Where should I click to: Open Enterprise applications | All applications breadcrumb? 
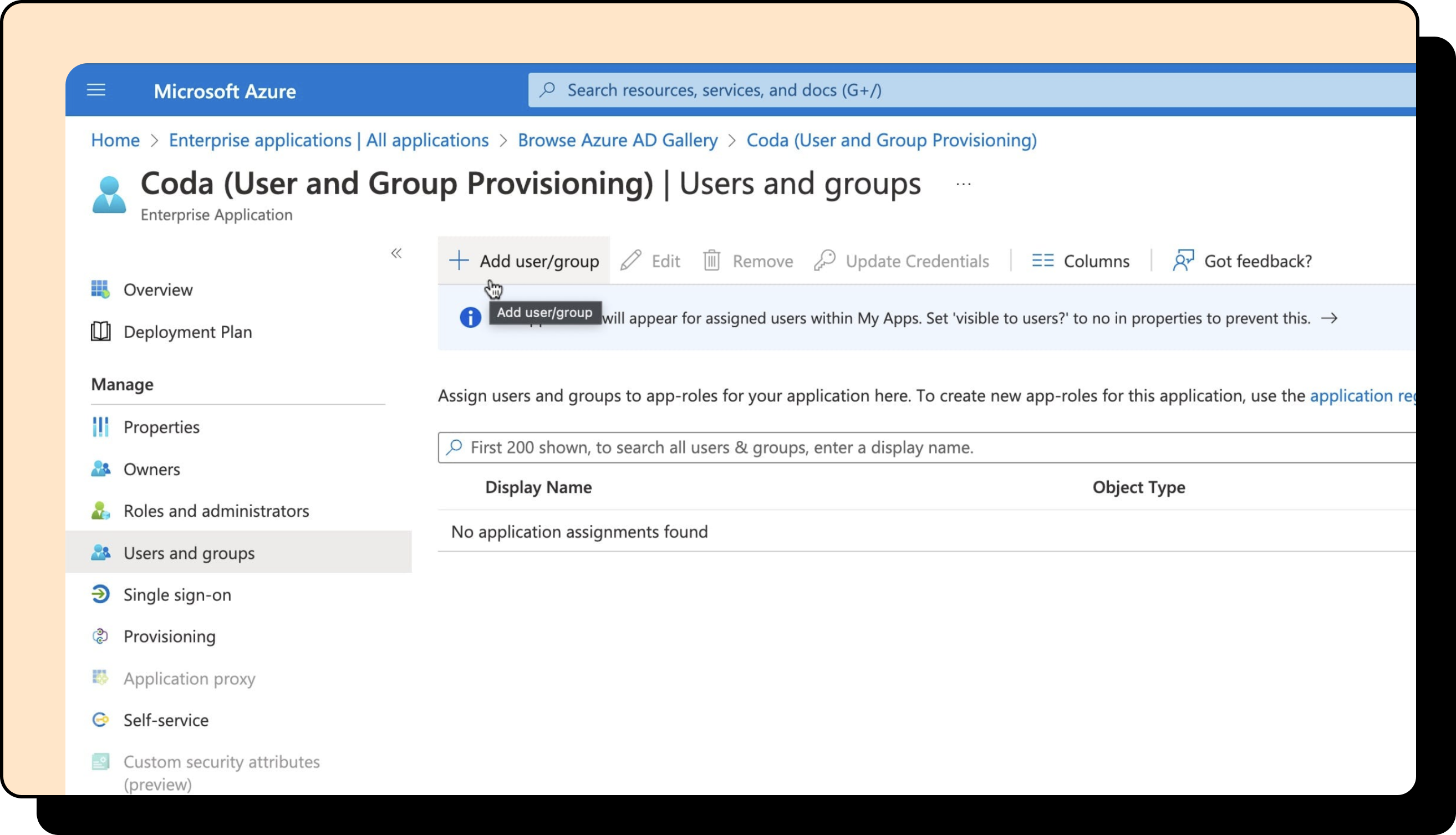point(329,140)
